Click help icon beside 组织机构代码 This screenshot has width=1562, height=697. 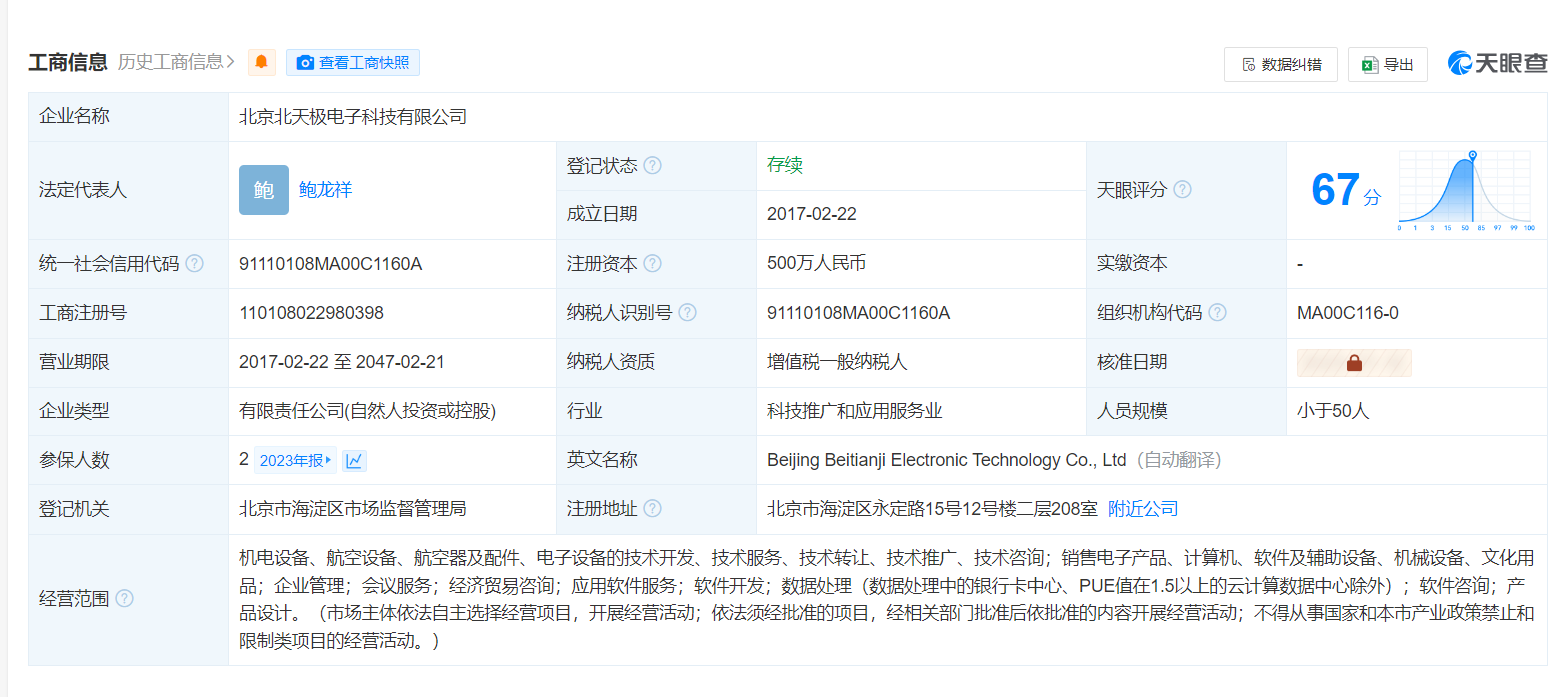tap(1217, 313)
